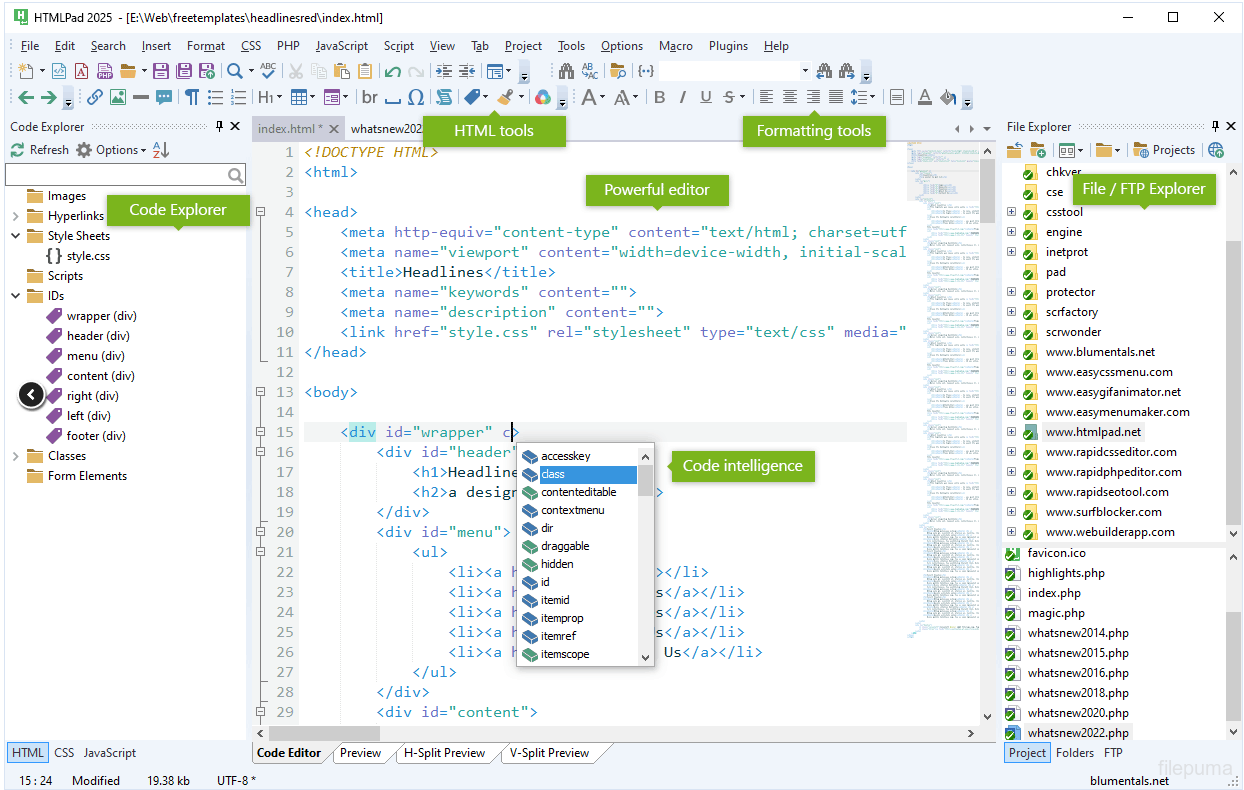Click the Undo arrow icon

[x=392, y=71]
